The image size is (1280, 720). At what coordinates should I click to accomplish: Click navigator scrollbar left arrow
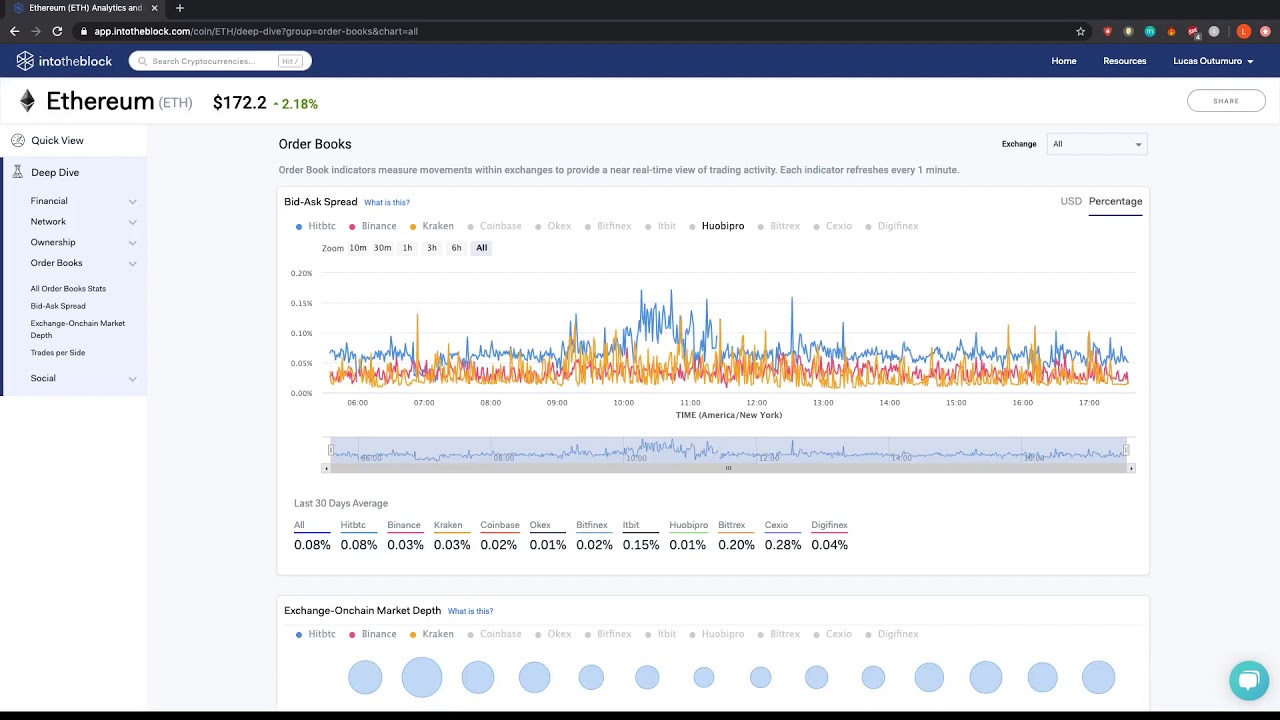(326, 468)
